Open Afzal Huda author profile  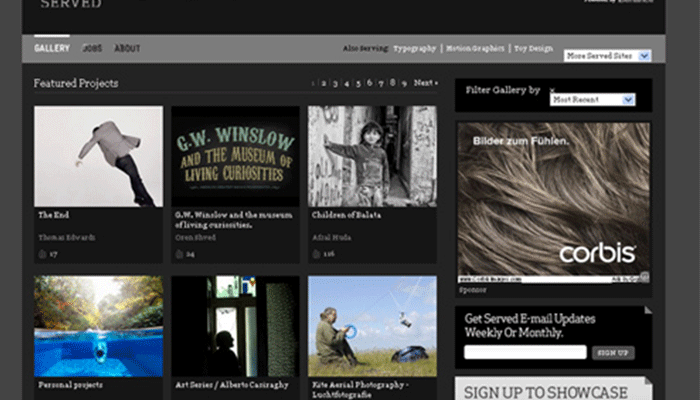click(331, 238)
